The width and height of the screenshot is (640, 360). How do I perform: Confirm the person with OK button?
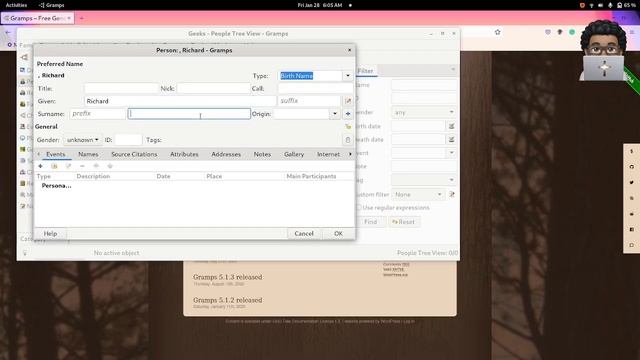338,233
